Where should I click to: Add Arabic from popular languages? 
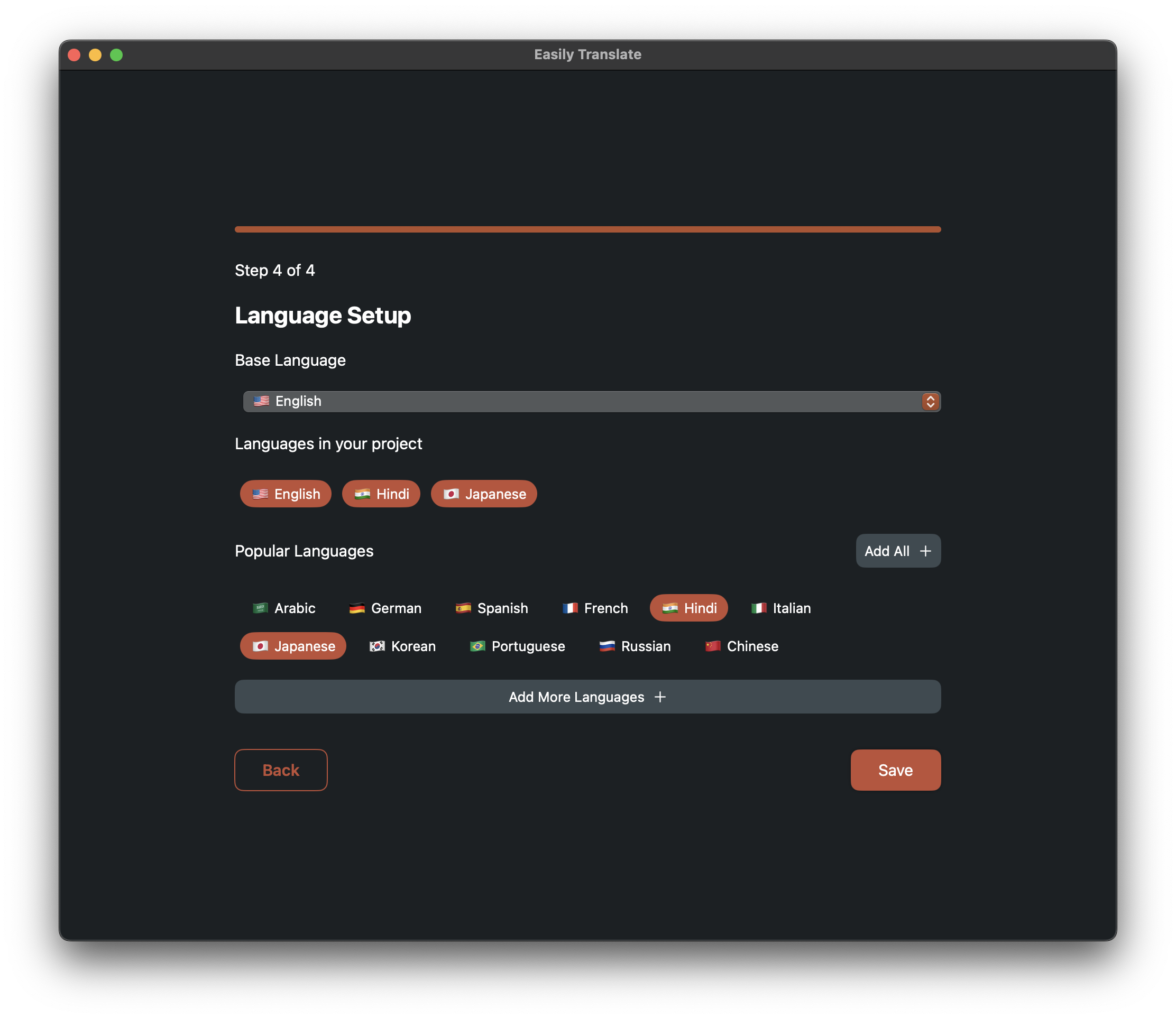(283, 608)
